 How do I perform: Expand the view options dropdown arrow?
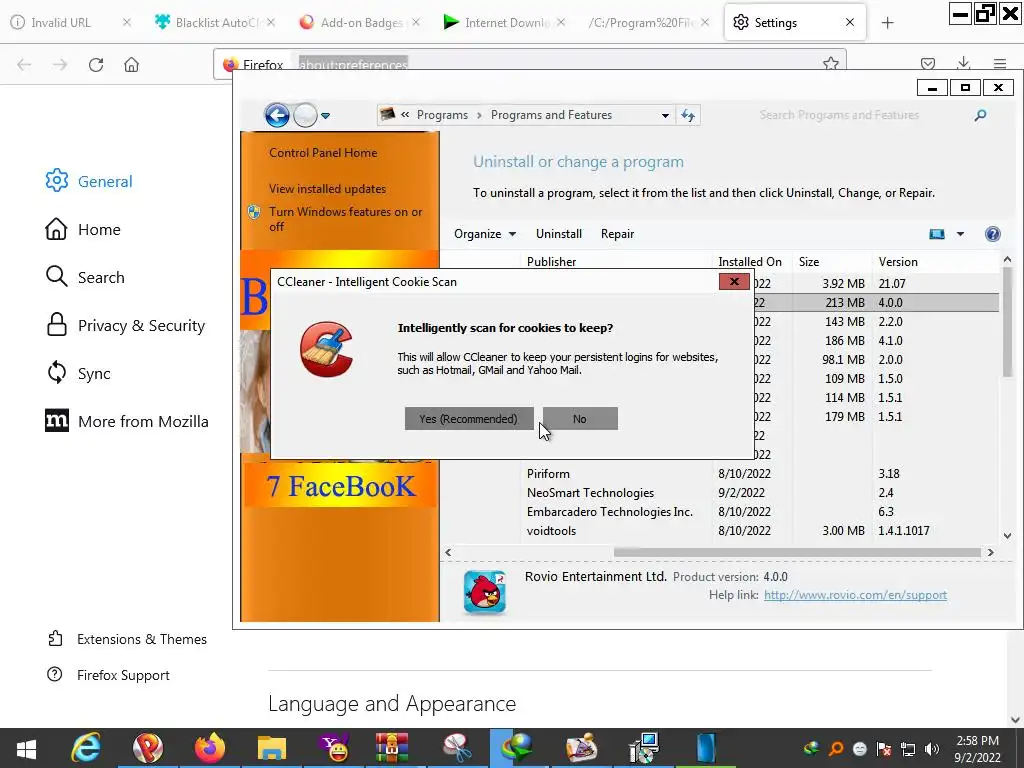[x=960, y=234]
